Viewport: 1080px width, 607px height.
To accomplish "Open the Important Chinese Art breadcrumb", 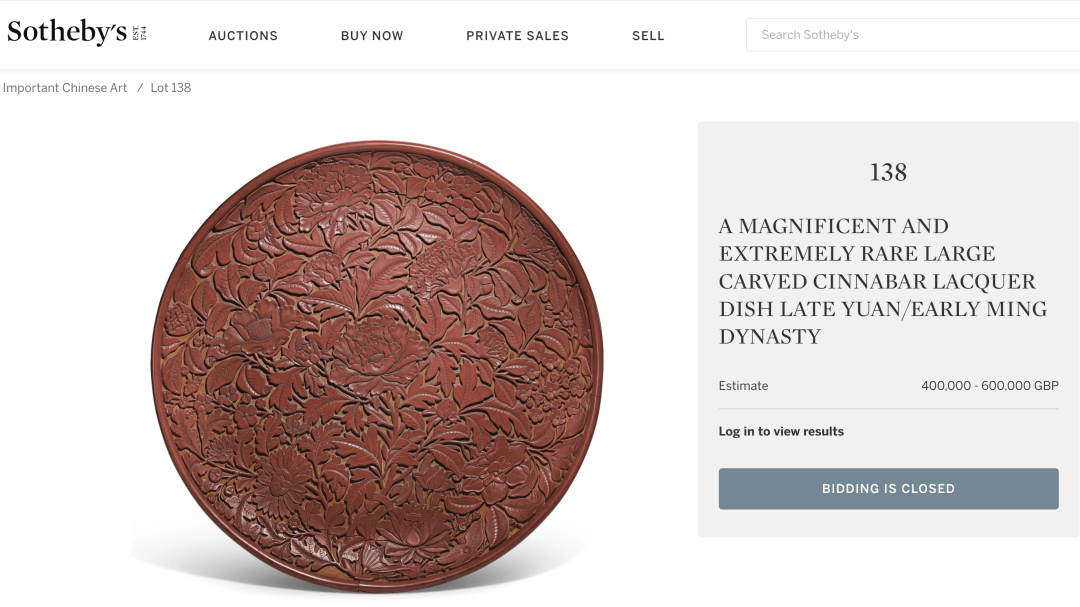I will 65,88.
